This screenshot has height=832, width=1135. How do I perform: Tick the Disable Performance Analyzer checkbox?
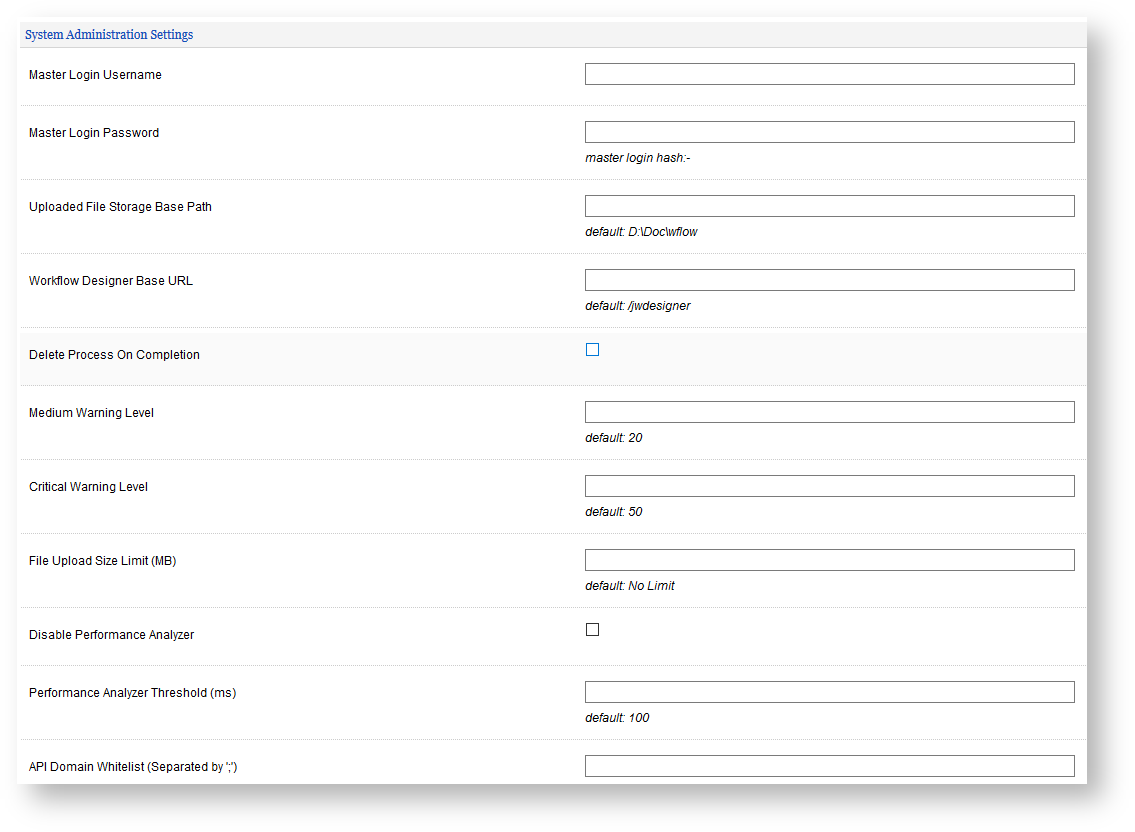[x=592, y=630]
